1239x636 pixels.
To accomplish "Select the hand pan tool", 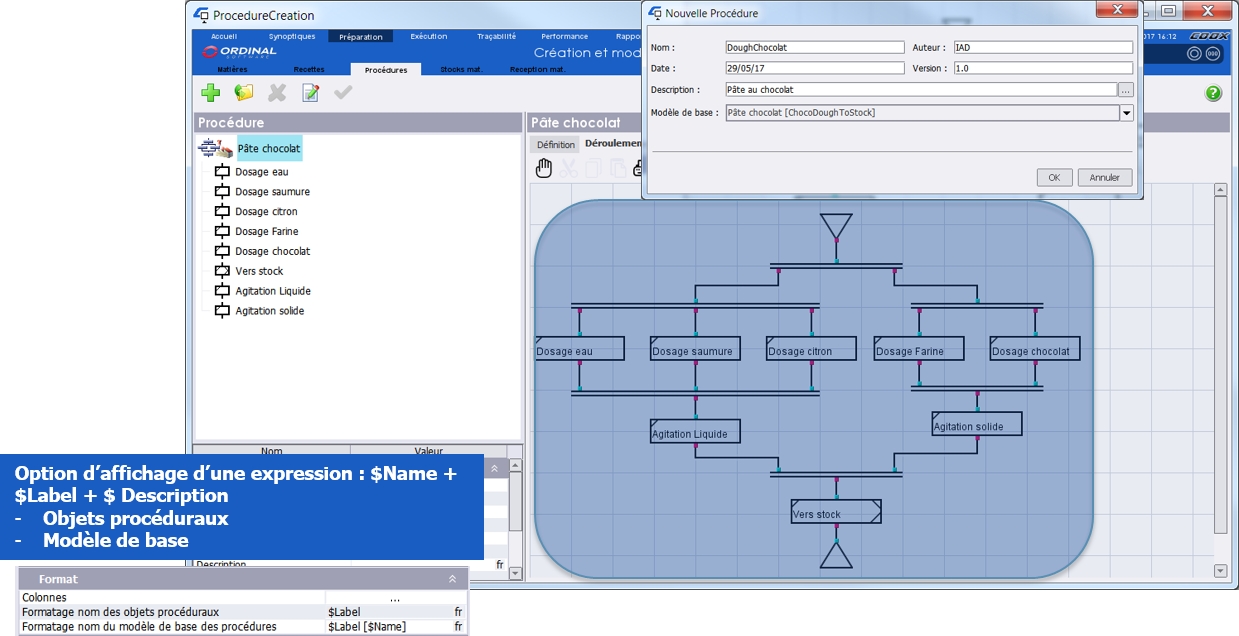I will coord(544,168).
